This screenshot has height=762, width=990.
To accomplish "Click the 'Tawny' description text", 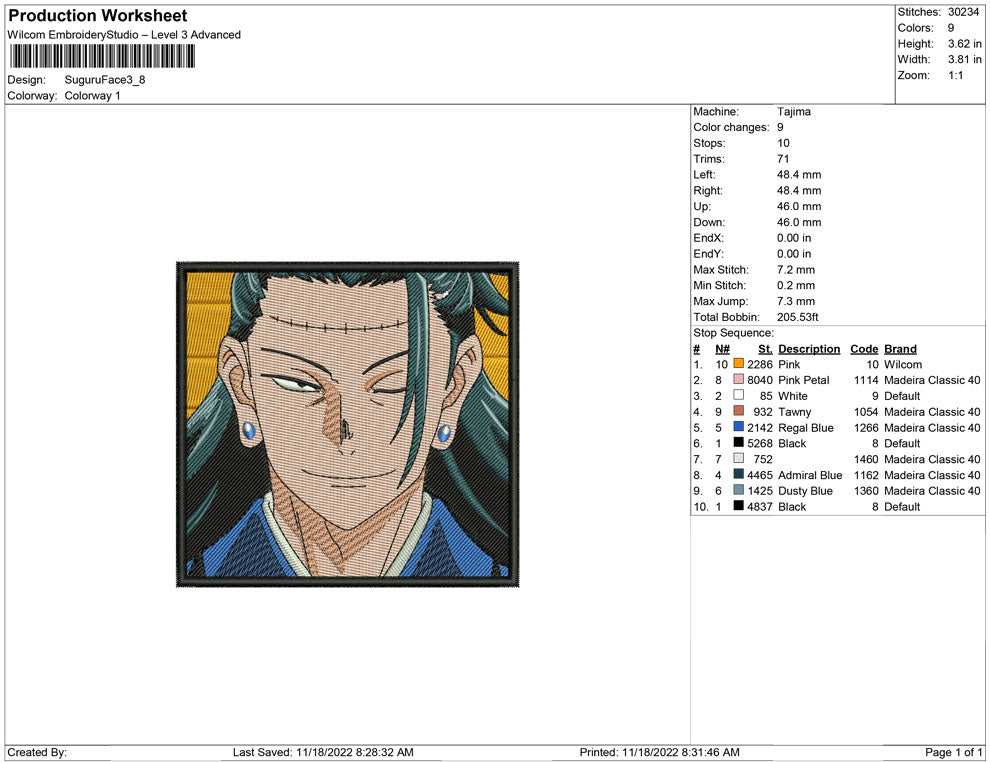I will coord(794,412).
